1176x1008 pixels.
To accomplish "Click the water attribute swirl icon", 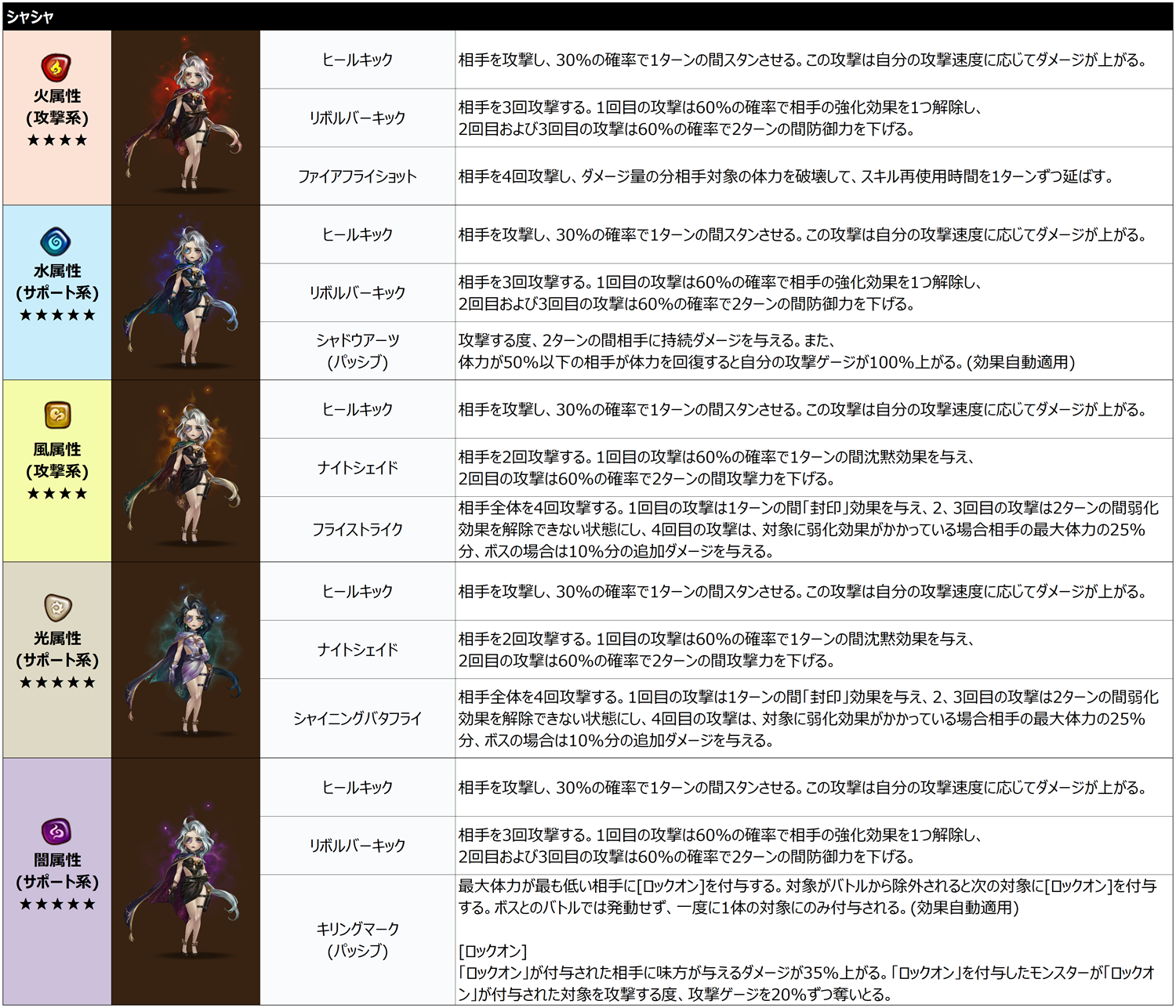I will point(56,241).
